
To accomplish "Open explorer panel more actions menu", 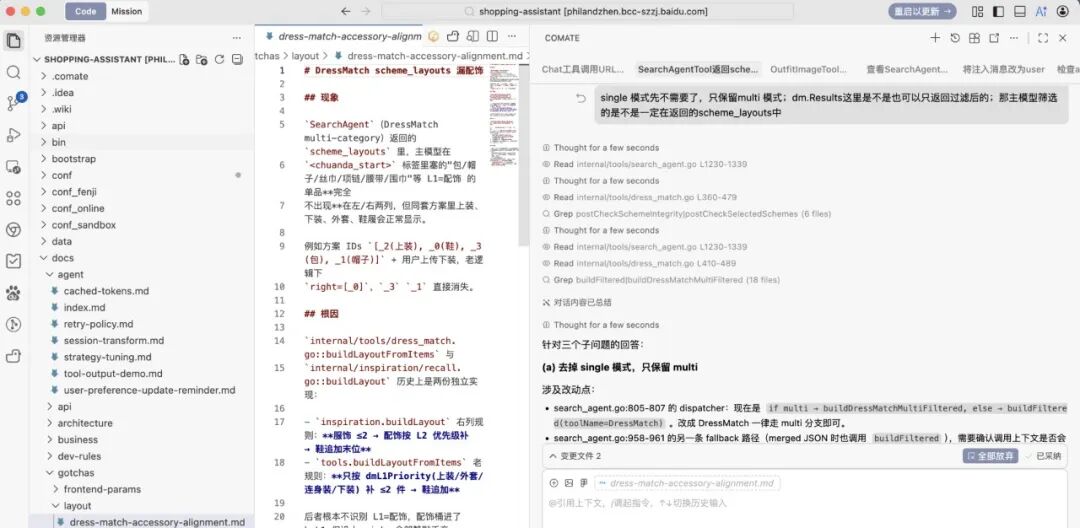I will (237, 38).
